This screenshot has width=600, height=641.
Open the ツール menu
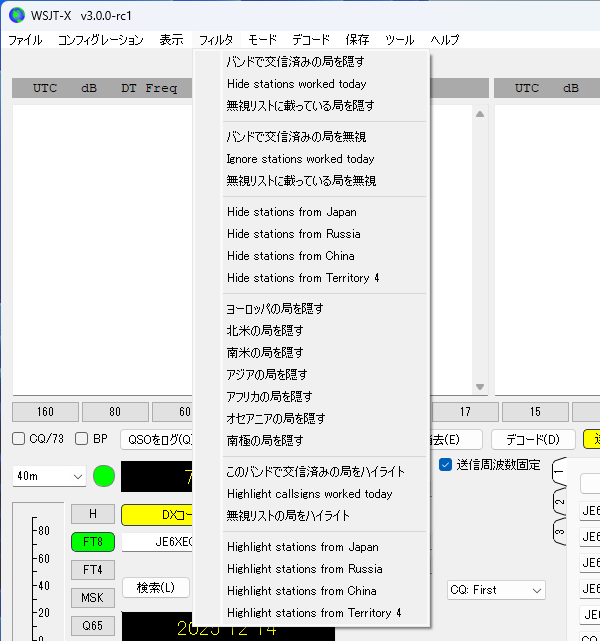400,40
